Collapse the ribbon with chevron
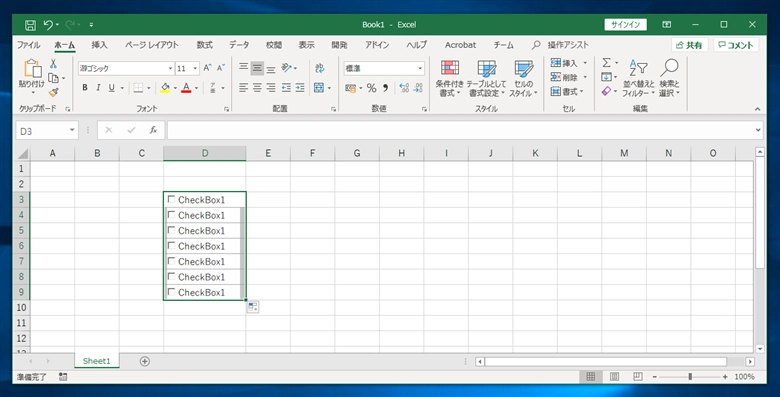Viewport: 780px width, 397px height. pyautogui.click(x=757, y=109)
